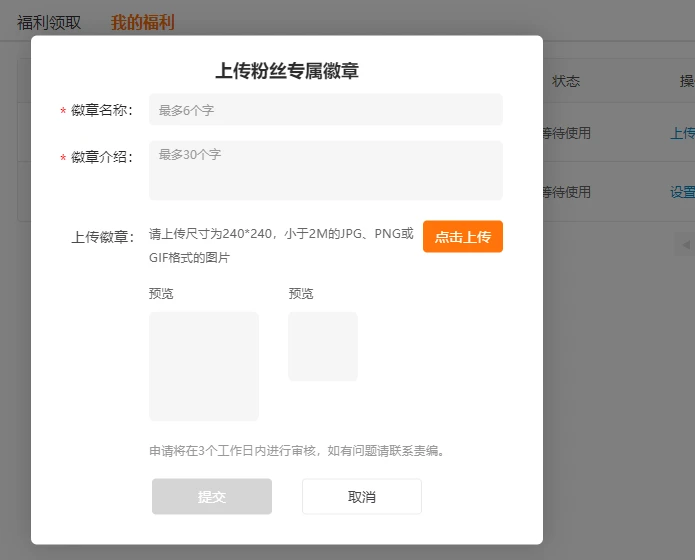Viewport: 695px width, 560px height.
Task: Click the larger badge preview box
Action: (204, 366)
